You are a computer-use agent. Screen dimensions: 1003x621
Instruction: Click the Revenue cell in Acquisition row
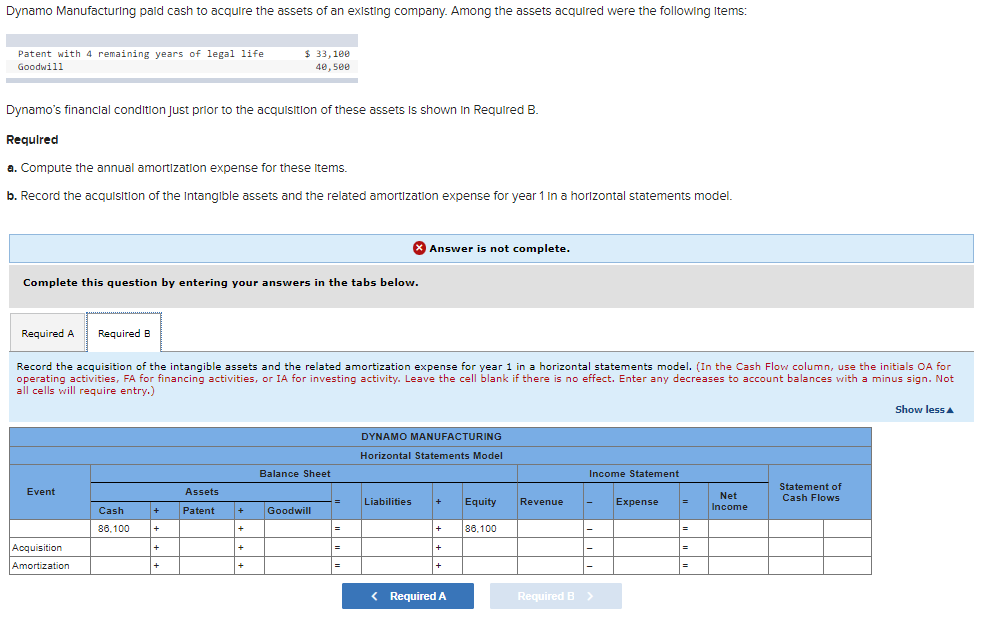tap(550, 547)
